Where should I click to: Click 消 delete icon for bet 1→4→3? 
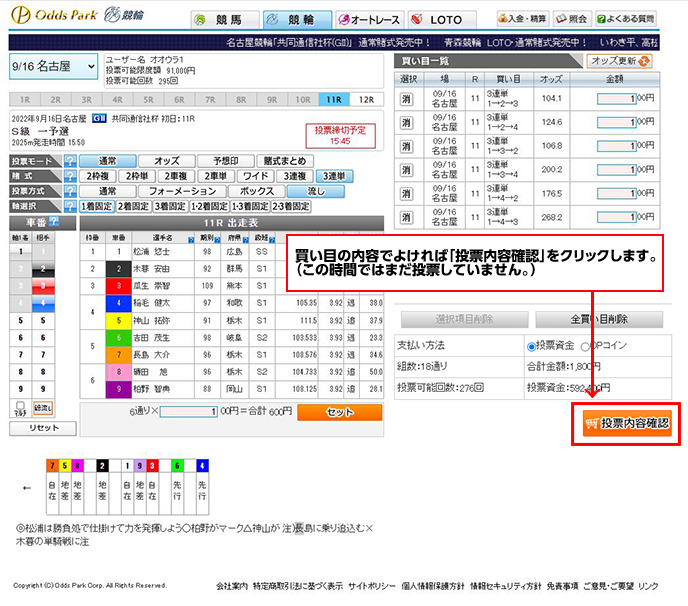pyautogui.click(x=407, y=217)
